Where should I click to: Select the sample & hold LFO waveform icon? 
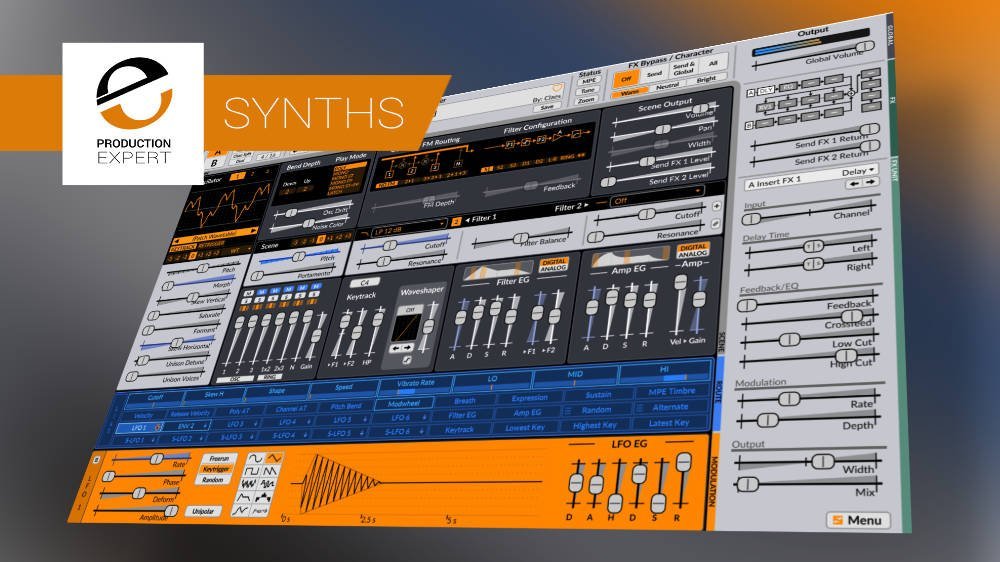(268, 485)
